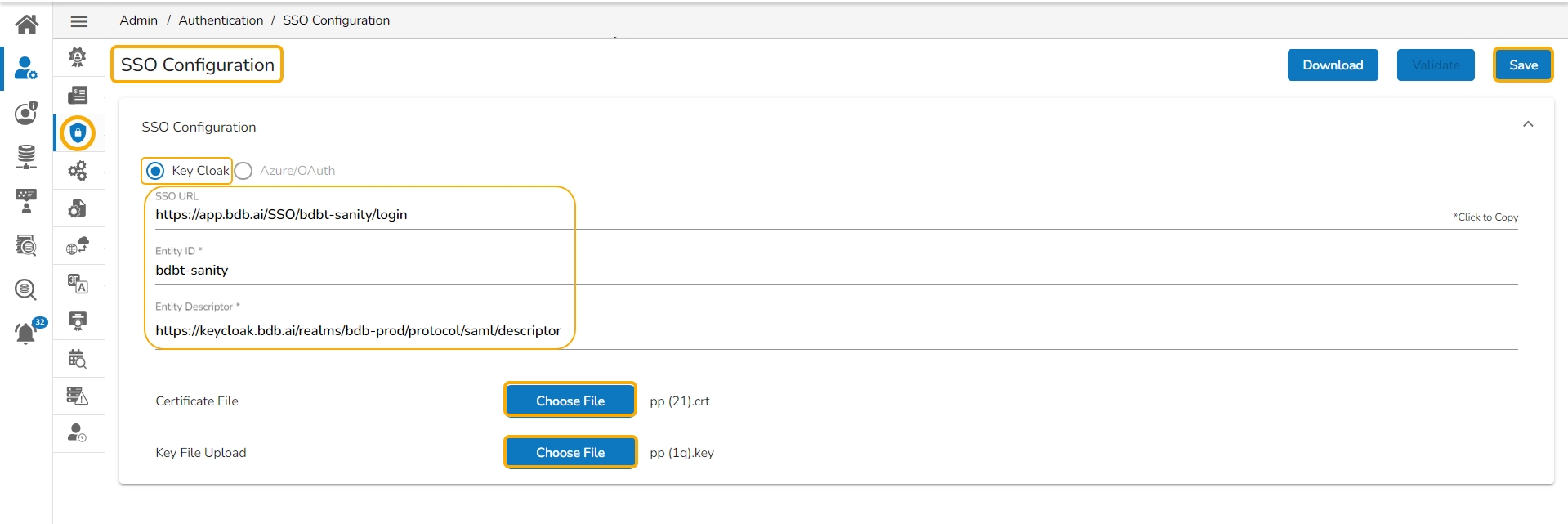Open the notifications bell icon

tap(26, 333)
